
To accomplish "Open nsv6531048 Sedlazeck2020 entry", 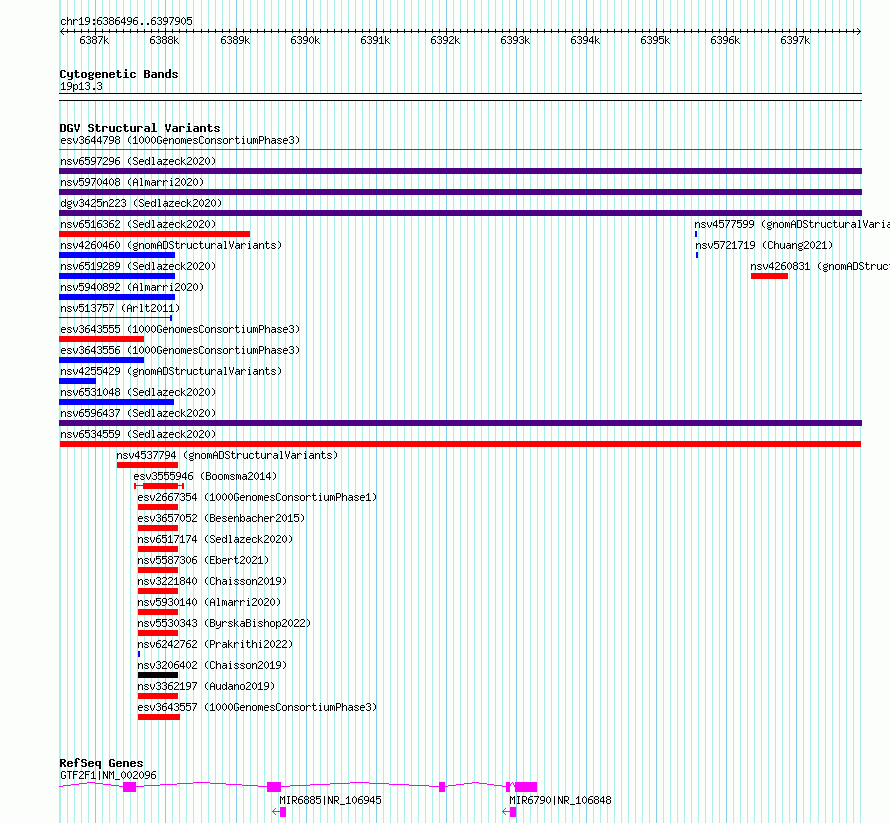I will (x=138, y=392).
